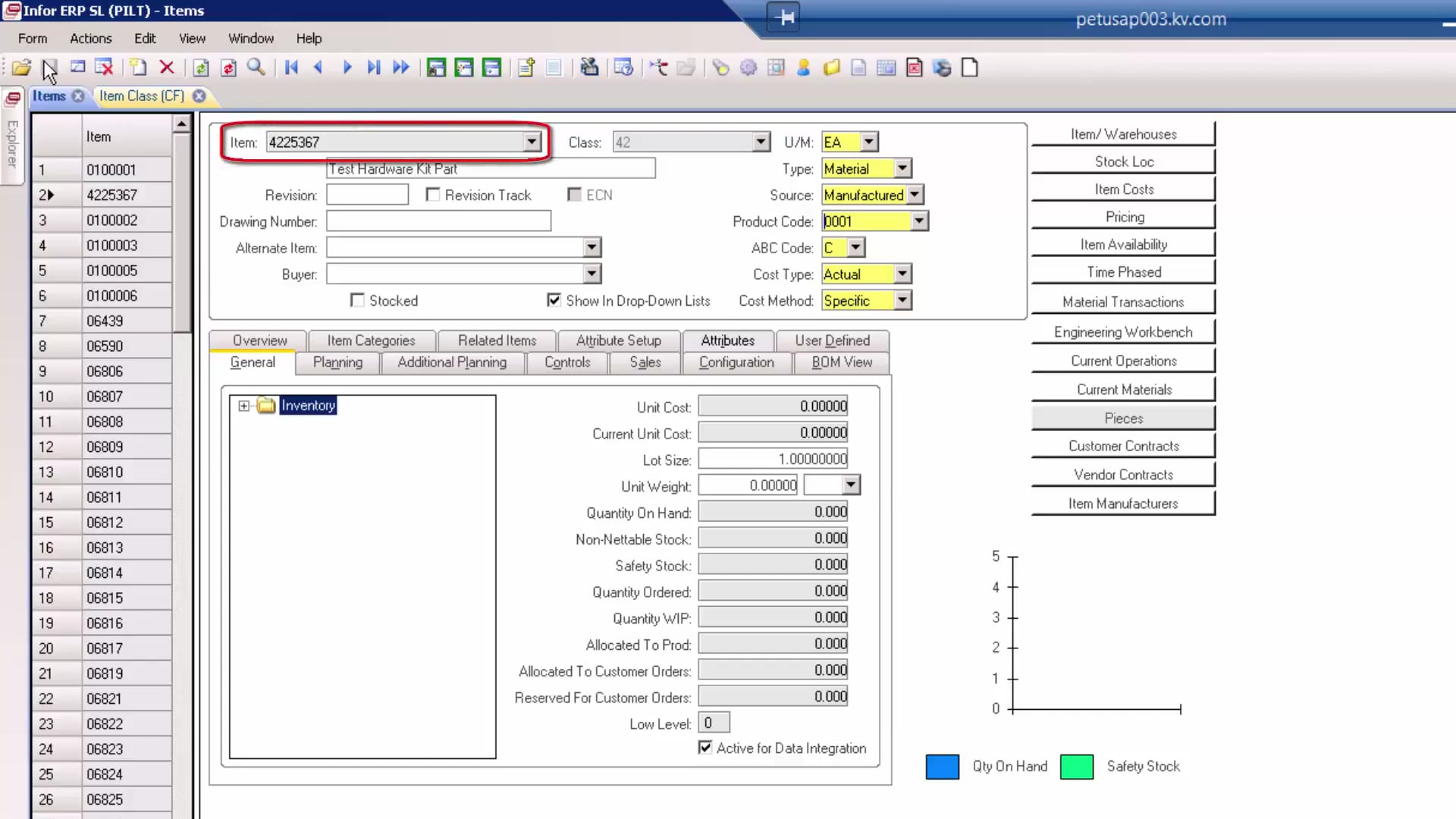Uncheck Show In Drop-Down Lists
1456x819 pixels.
coord(554,300)
